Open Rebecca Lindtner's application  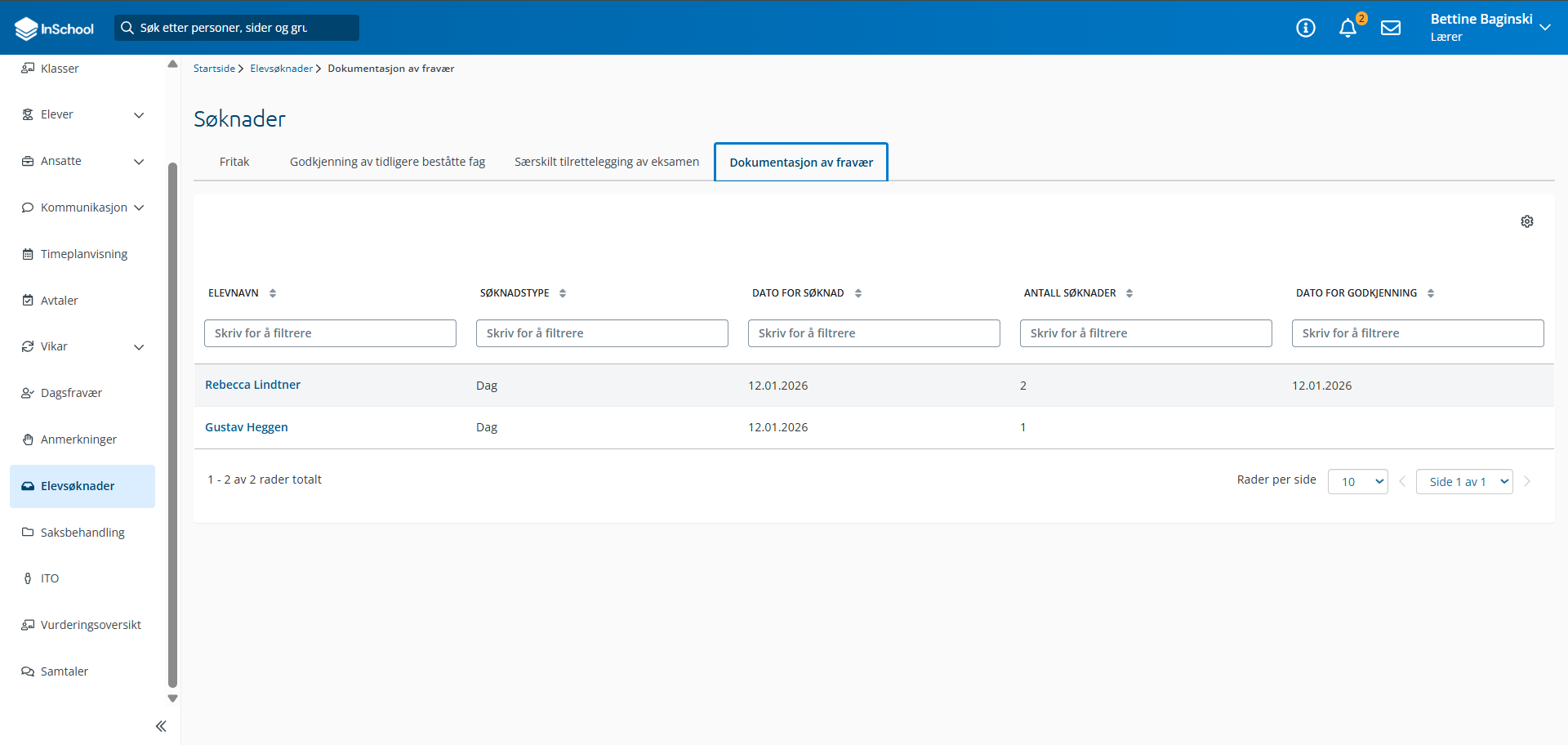point(252,385)
